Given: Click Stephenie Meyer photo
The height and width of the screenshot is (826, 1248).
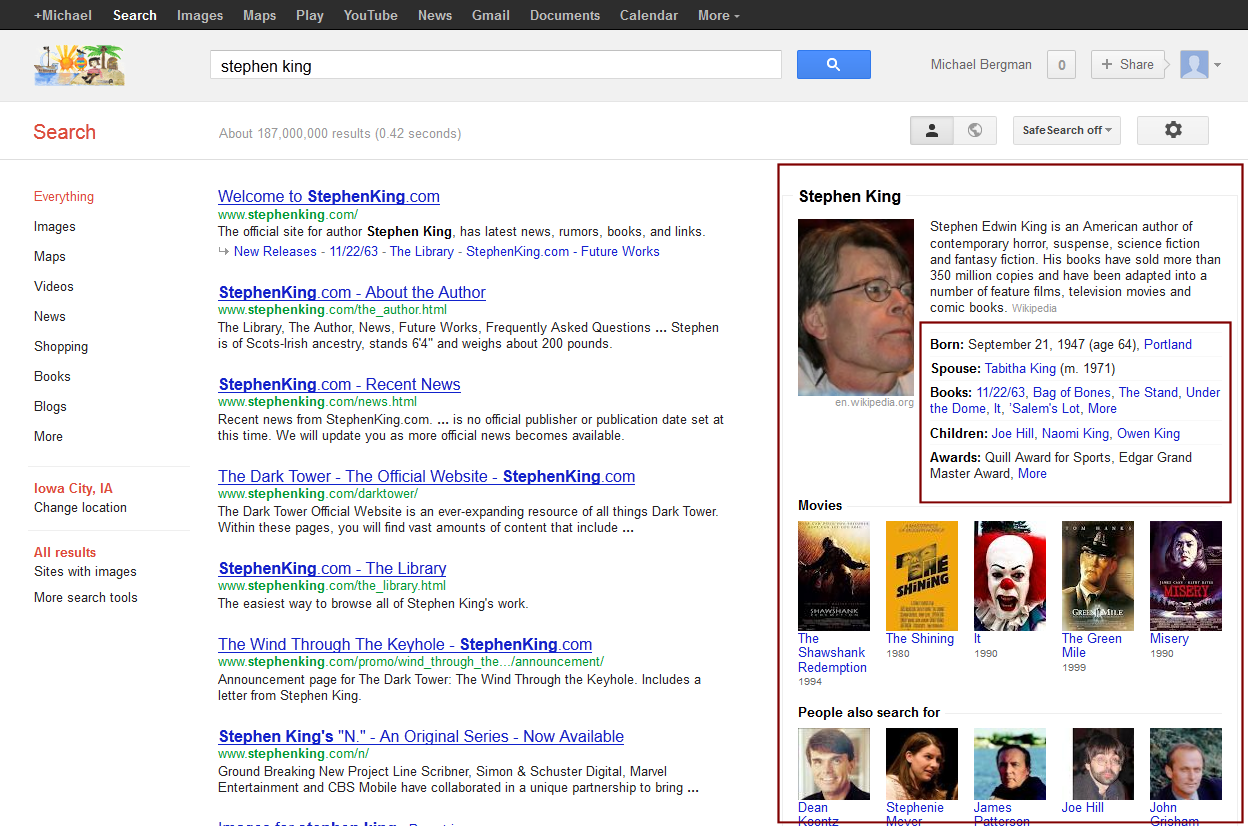Looking at the screenshot, I should 922,763.
